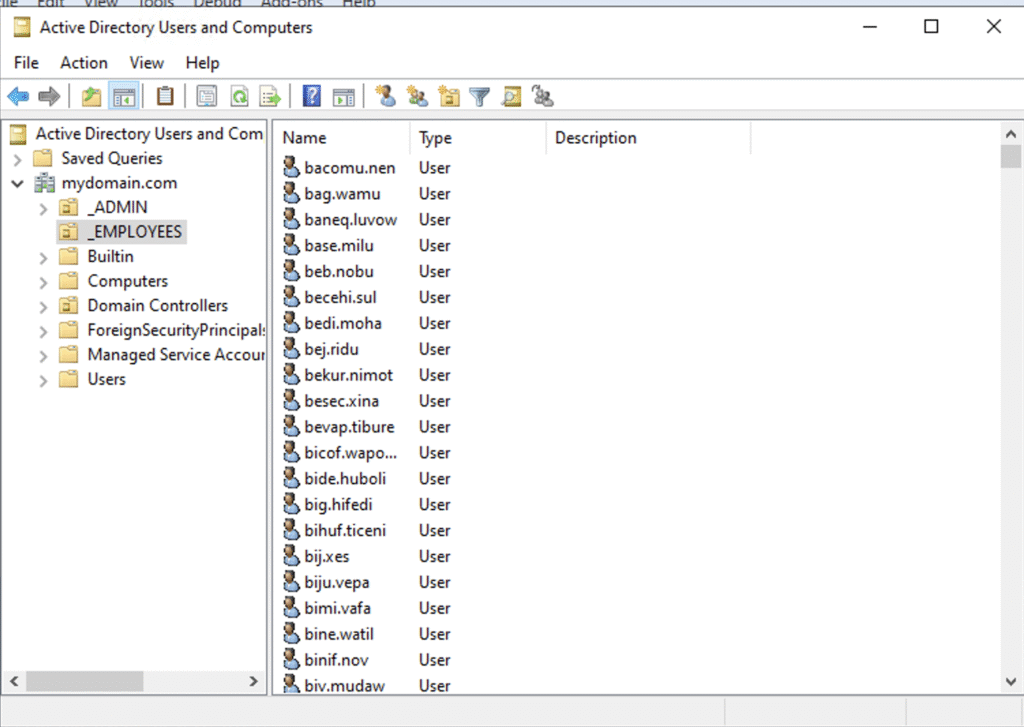Click the Create new group icon
This screenshot has height=727, width=1024.
(x=417, y=96)
